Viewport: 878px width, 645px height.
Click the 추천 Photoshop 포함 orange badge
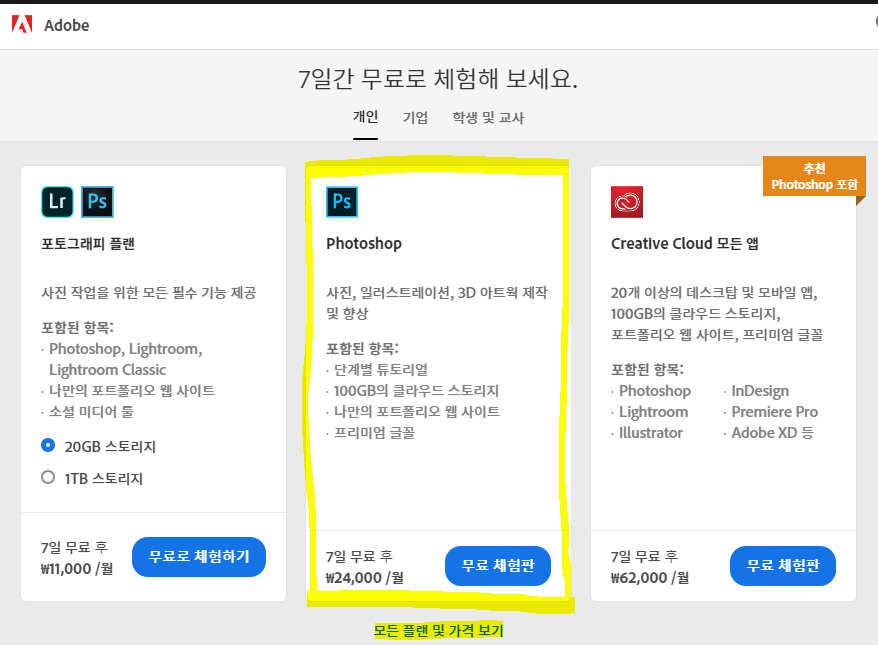[814, 176]
